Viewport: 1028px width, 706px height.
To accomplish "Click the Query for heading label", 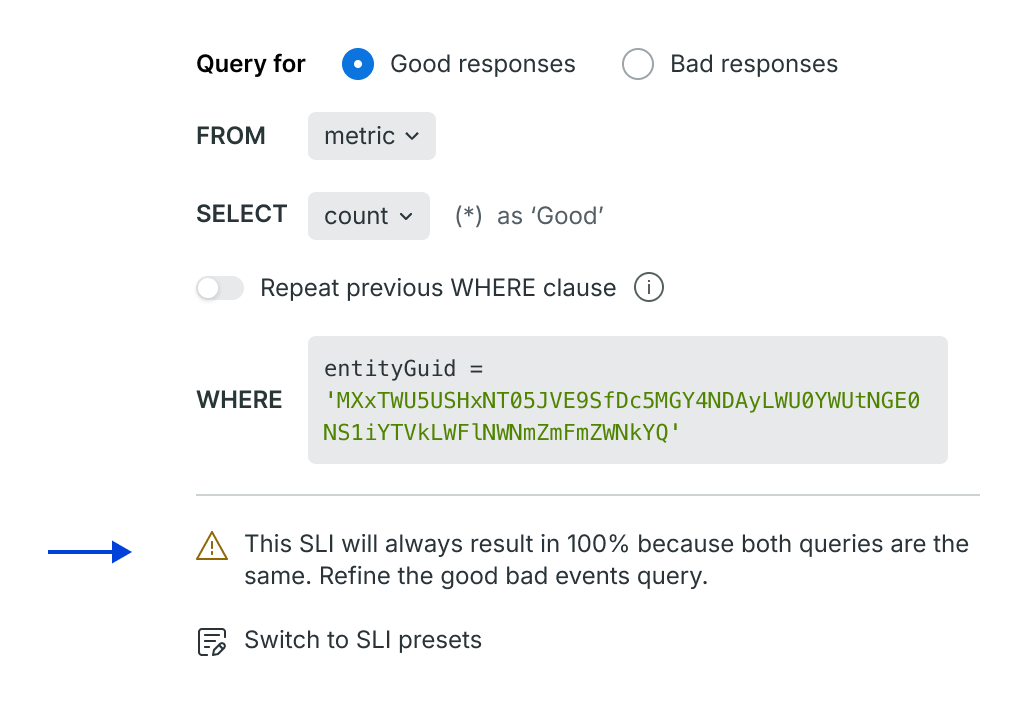I will [251, 64].
